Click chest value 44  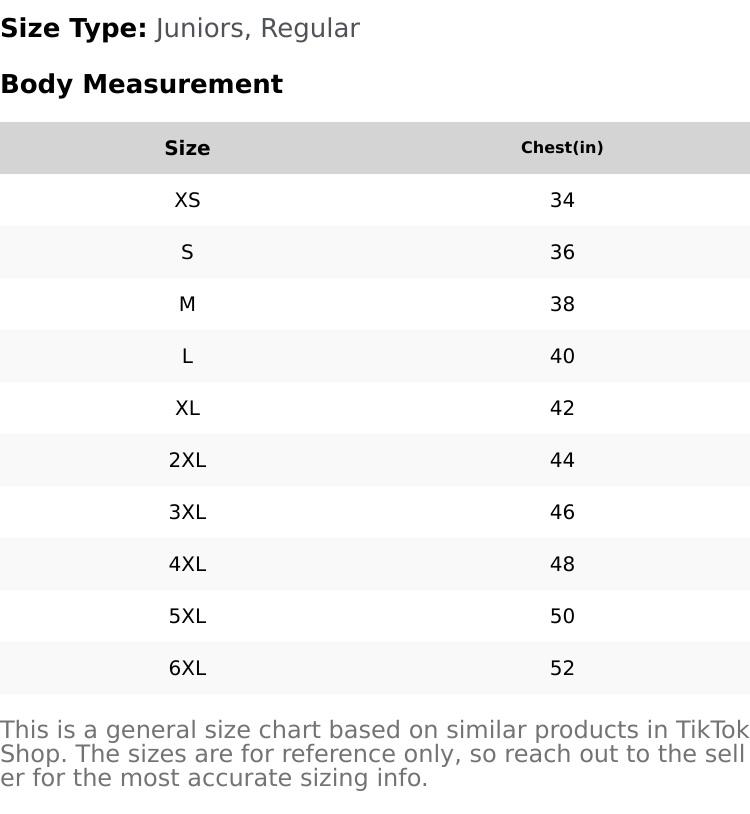(562, 459)
